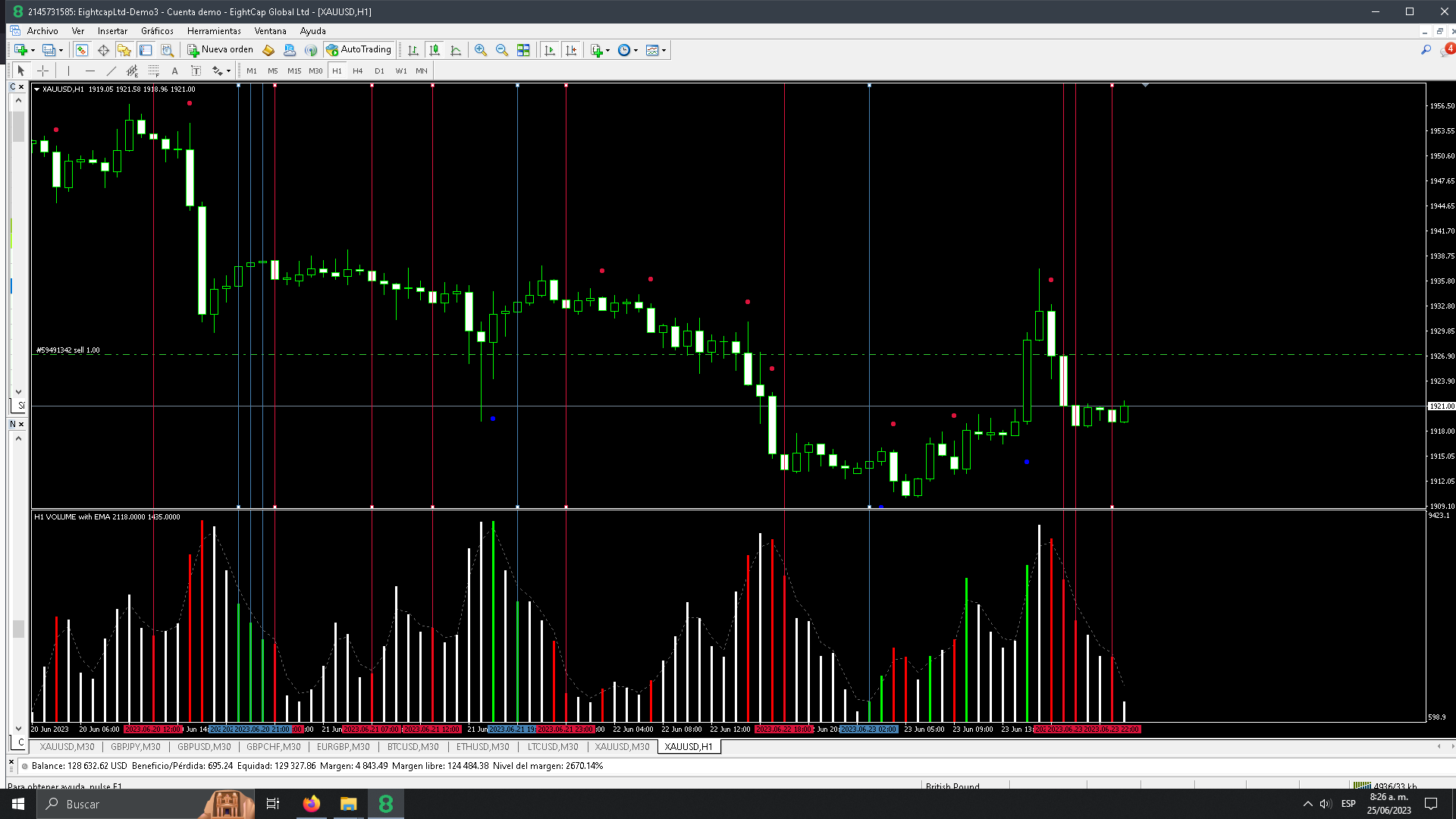Click the zoom in magnifier icon
This screenshot has height=819, width=1456.
(480, 50)
